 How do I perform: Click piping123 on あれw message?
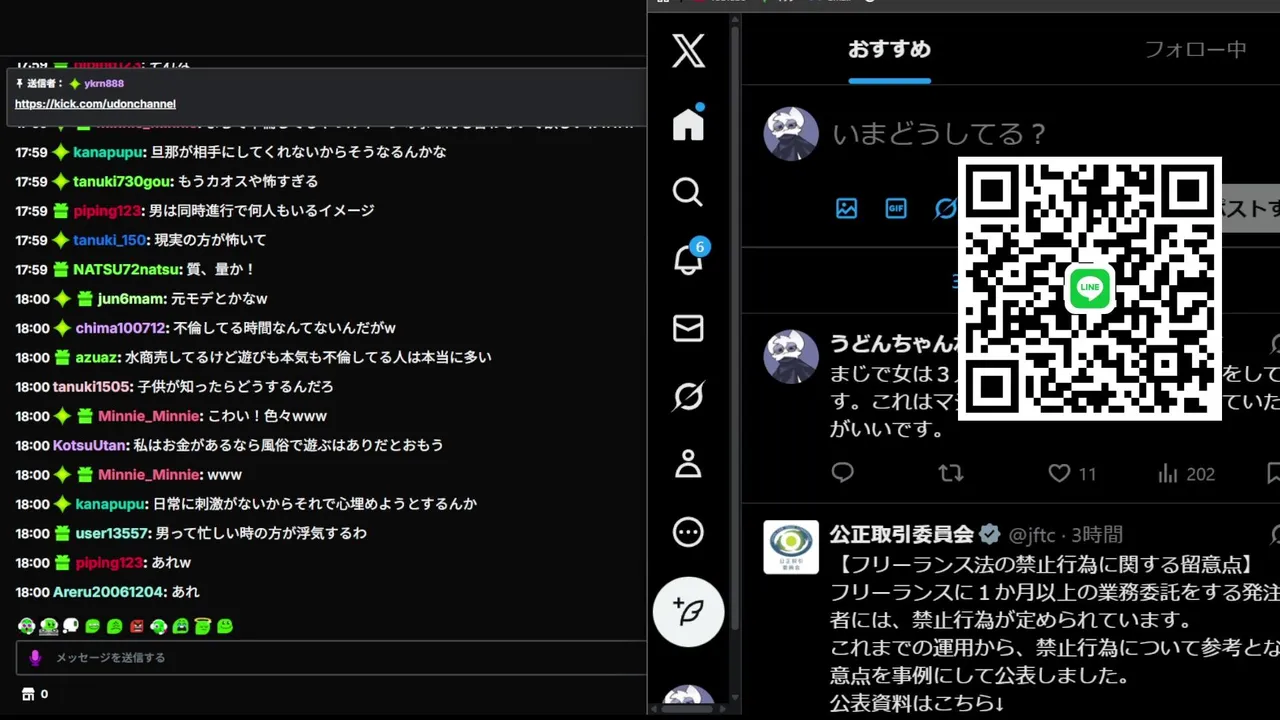point(110,563)
